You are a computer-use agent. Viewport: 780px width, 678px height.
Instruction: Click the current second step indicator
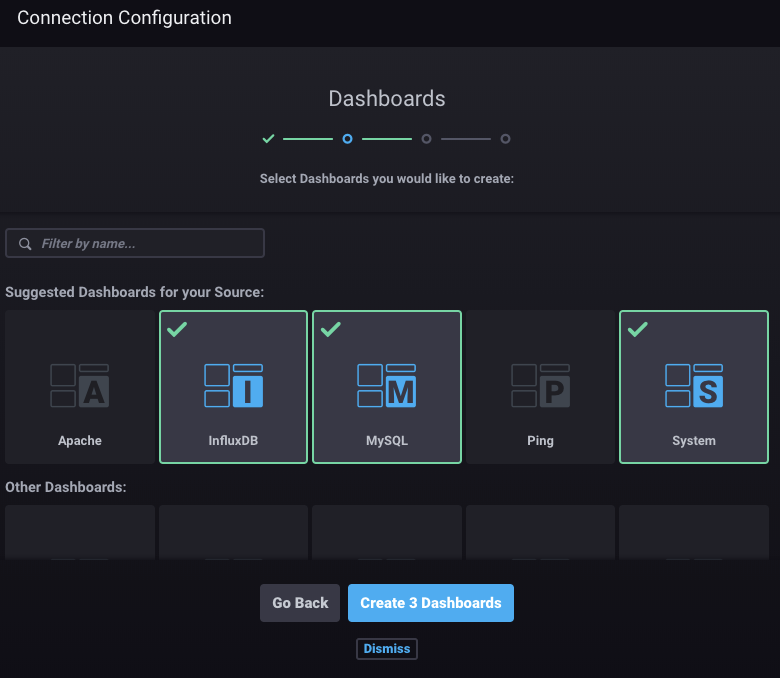[347, 139]
